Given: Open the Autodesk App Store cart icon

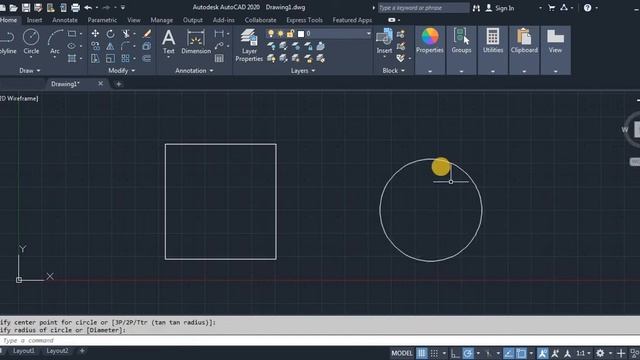Looking at the screenshot, I should (552, 7).
